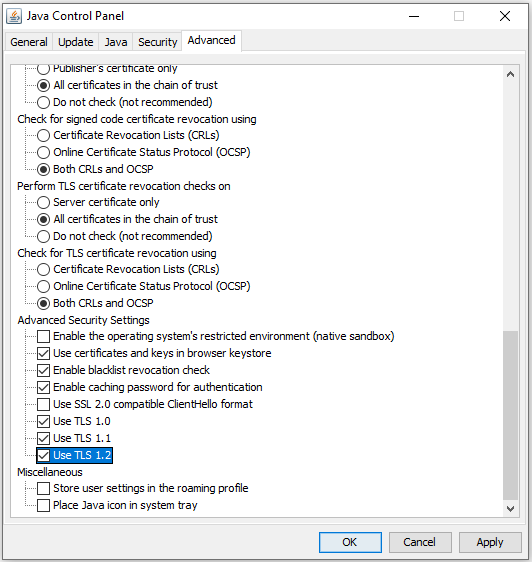Select 'Both CRLs and OCSP' for TLS certificate revocation

point(43,303)
